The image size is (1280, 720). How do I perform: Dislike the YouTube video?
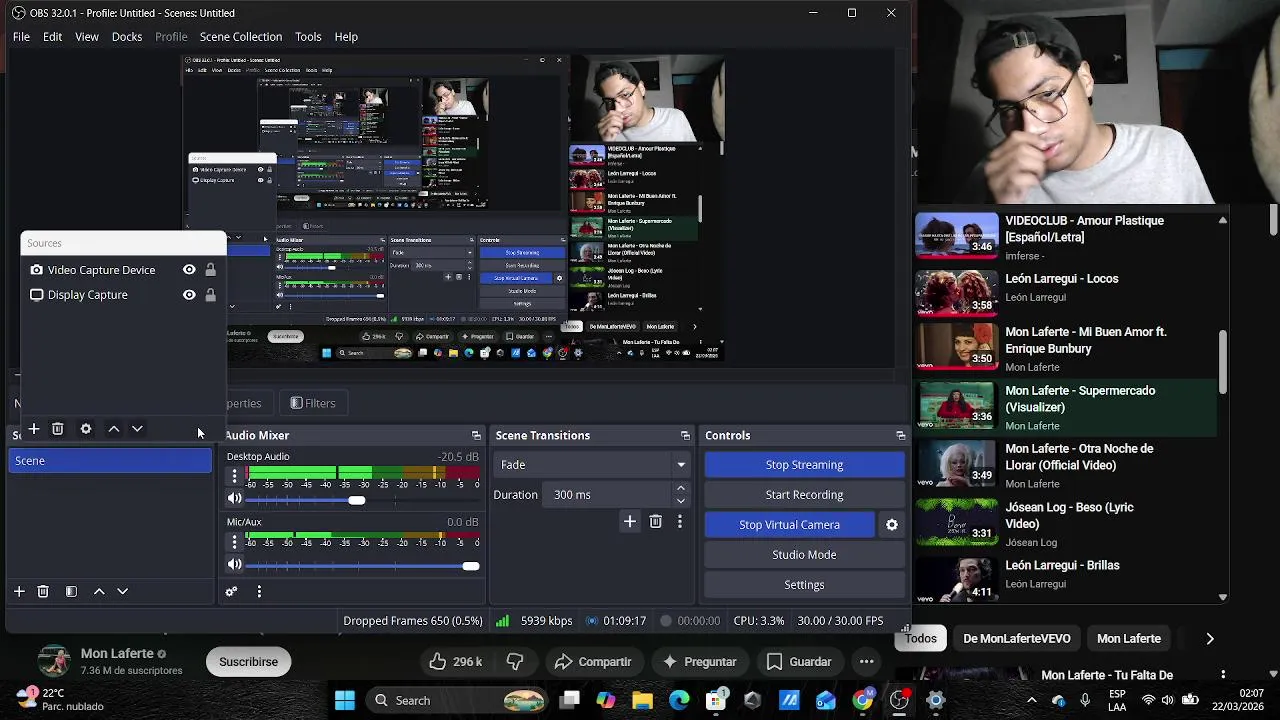coord(515,661)
